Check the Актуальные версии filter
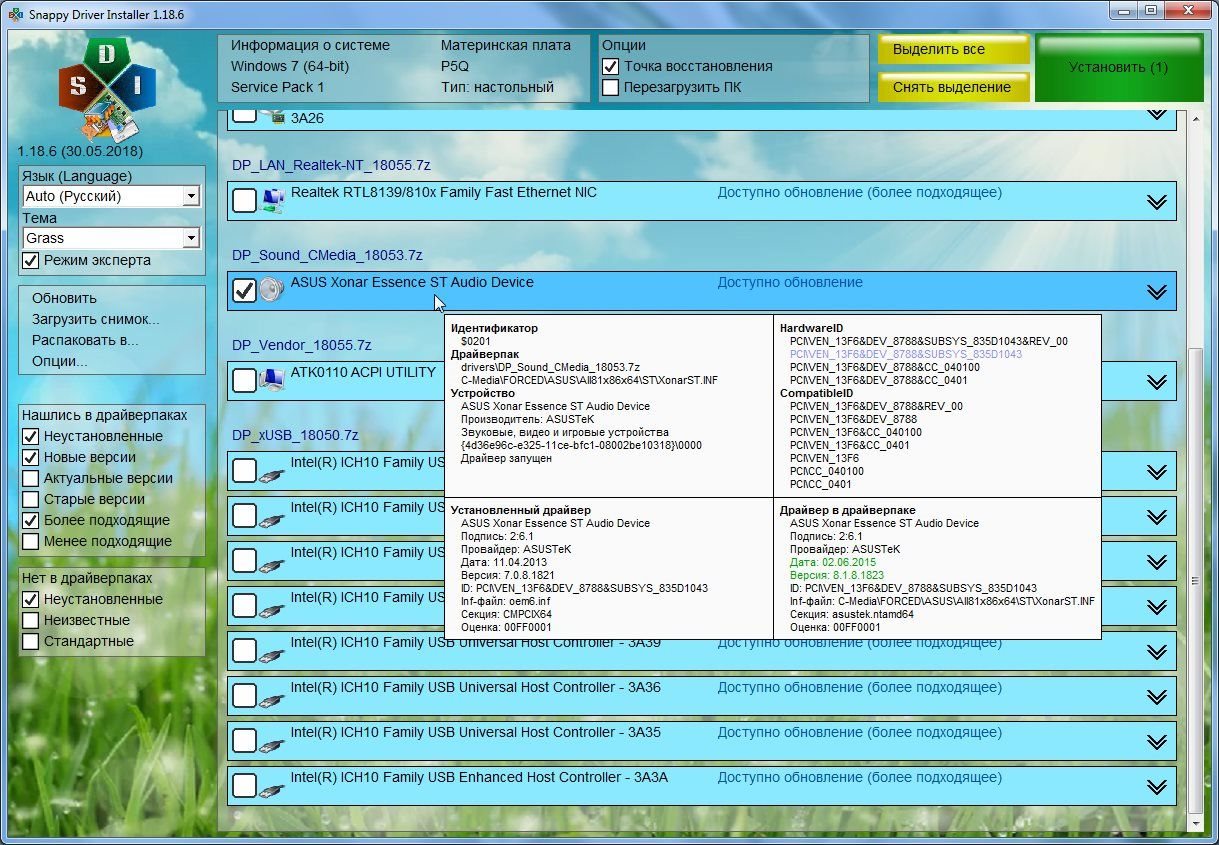Image resolution: width=1219 pixels, height=845 pixels. click(x=31, y=478)
